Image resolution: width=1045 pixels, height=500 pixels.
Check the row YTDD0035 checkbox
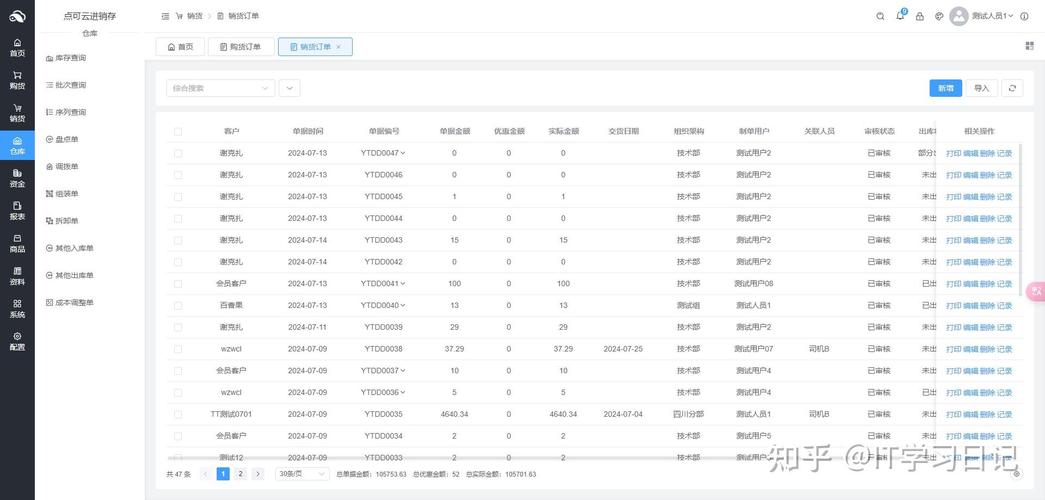(x=178, y=415)
